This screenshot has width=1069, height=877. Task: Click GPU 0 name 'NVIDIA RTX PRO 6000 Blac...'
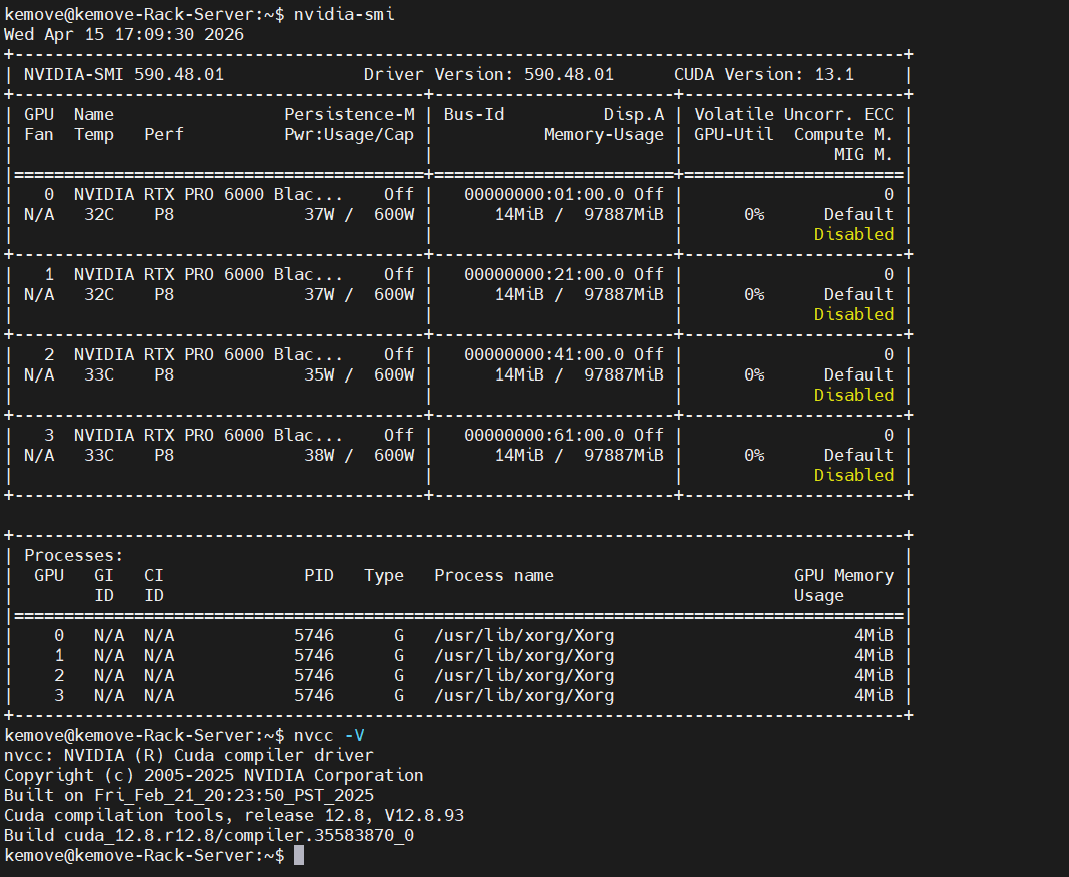[x=208, y=194]
